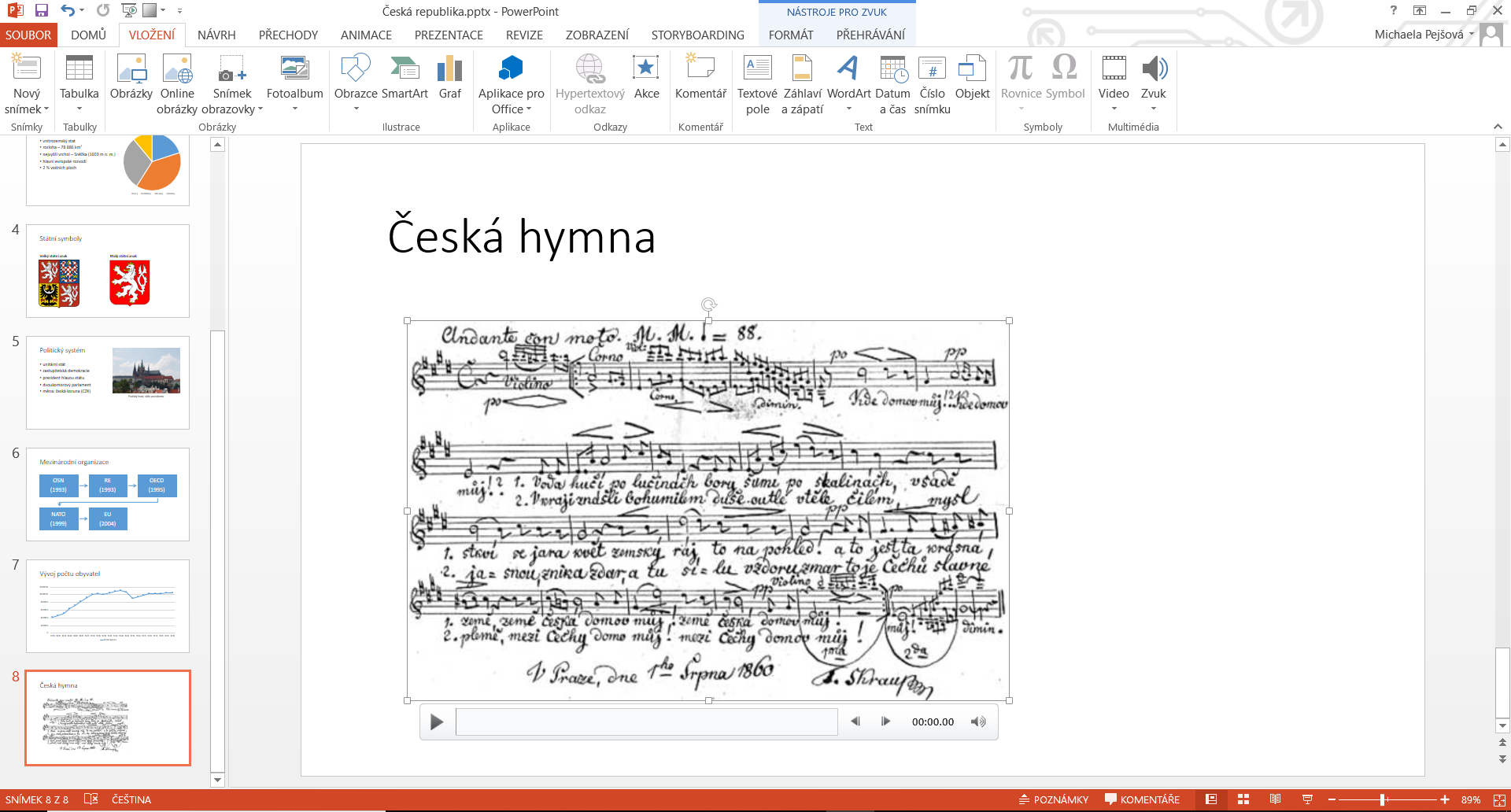Expand the Video dropdown options
The image size is (1511, 812).
(1114, 109)
